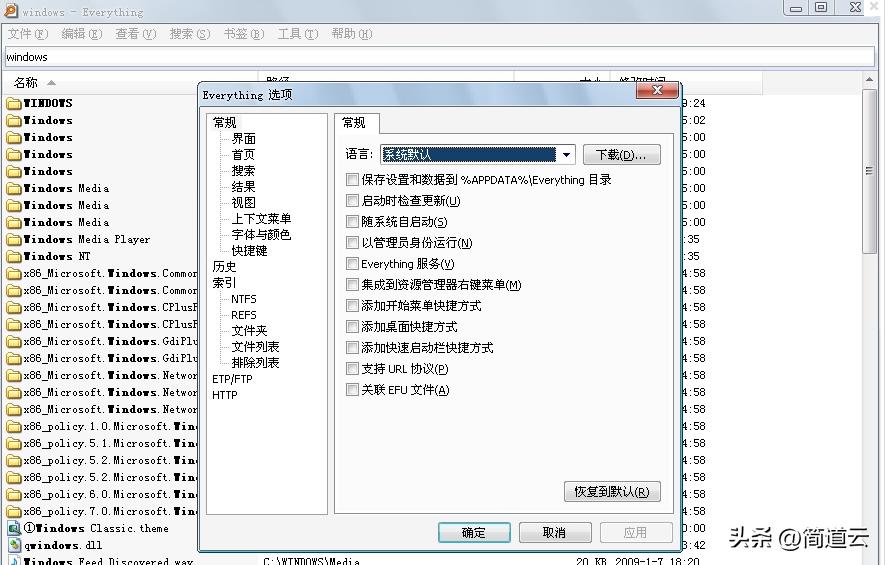Toggle Explorer context menu integration checkbox
The image size is (885, 565).
point(352,284)
